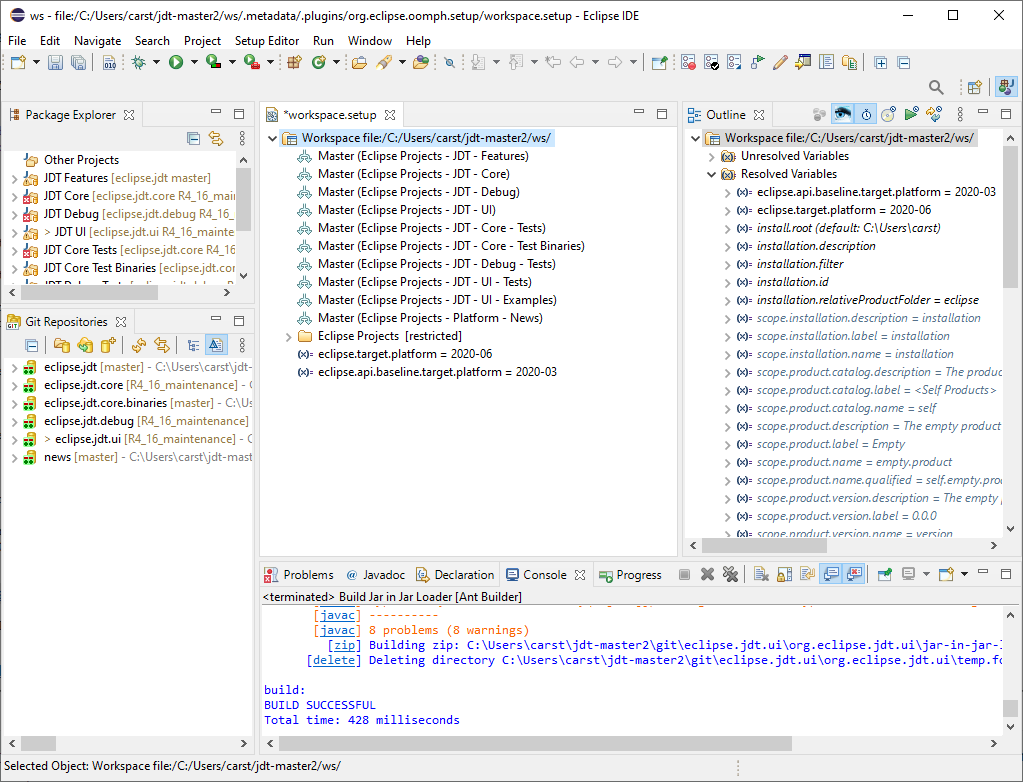Switch to the Progress tab

[630, 575]
